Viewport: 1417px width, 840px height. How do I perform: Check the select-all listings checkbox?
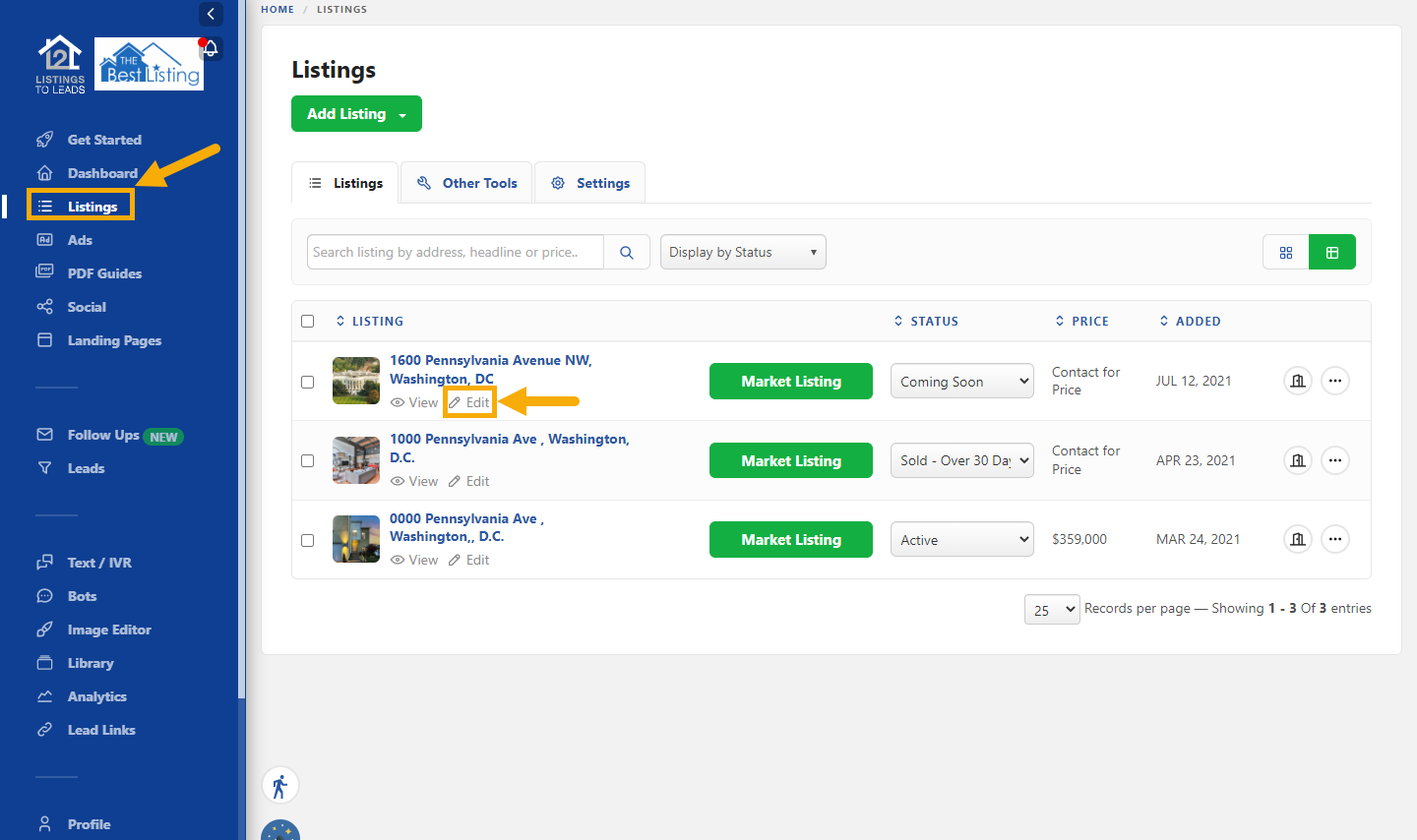tap(307, 321)
